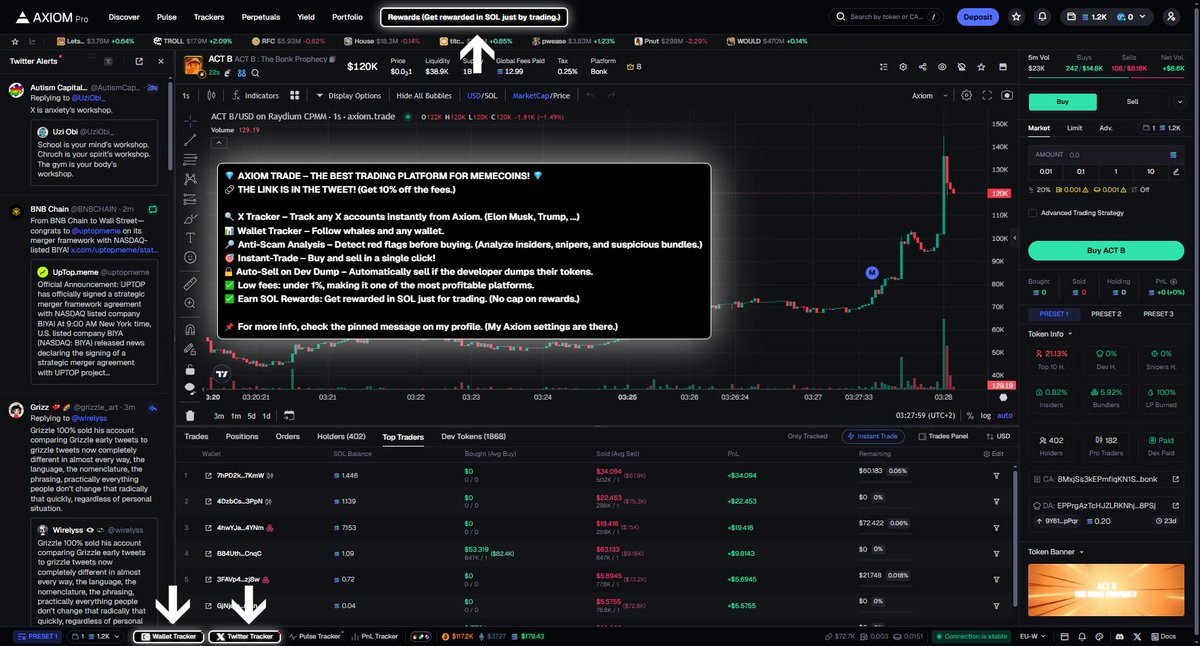
Task: Click the trash icon to remove drawings
Action: [x=190, y=415]
